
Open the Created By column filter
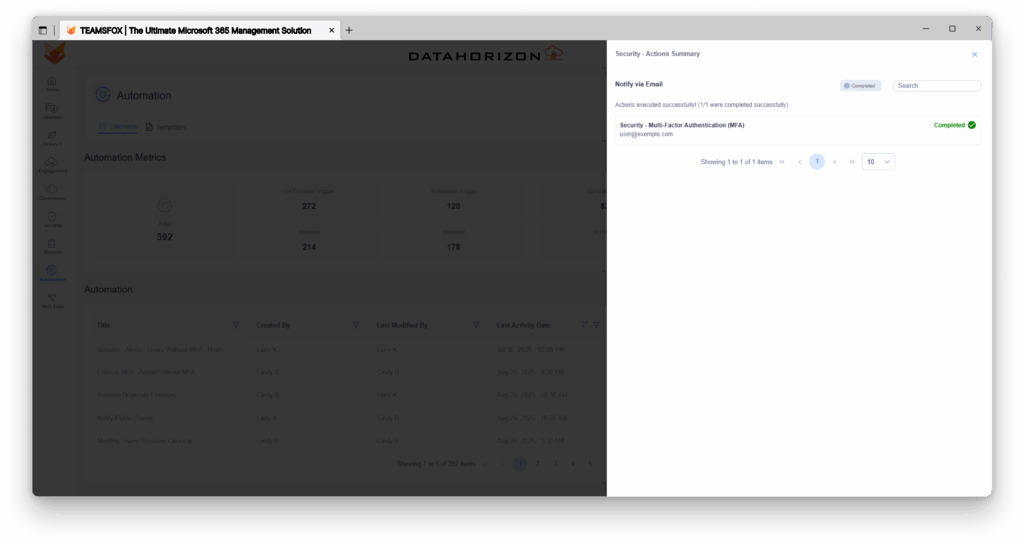click(356, 325)
